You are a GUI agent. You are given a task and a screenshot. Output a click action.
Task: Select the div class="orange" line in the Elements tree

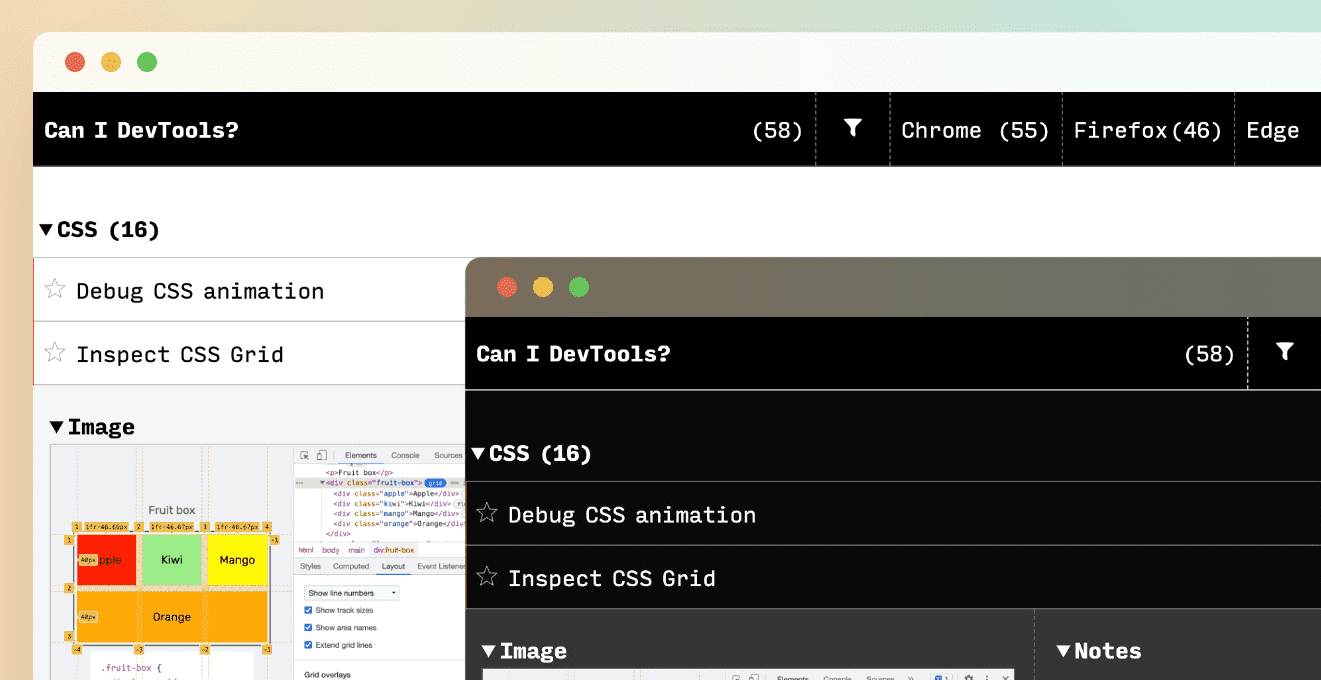click(x=399, y=524)
